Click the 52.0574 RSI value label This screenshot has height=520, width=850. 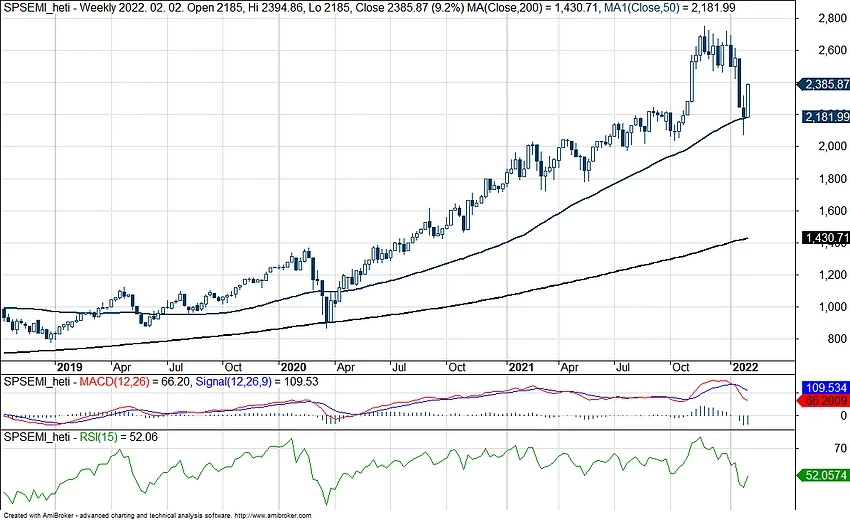(824, 475)
